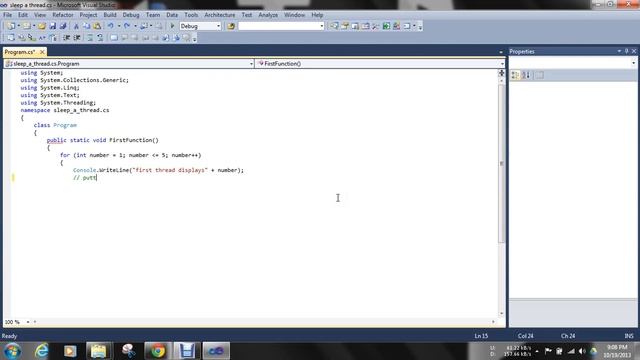640x360 pixels.
Task: Open the File menu
Action: click(7, 15)
